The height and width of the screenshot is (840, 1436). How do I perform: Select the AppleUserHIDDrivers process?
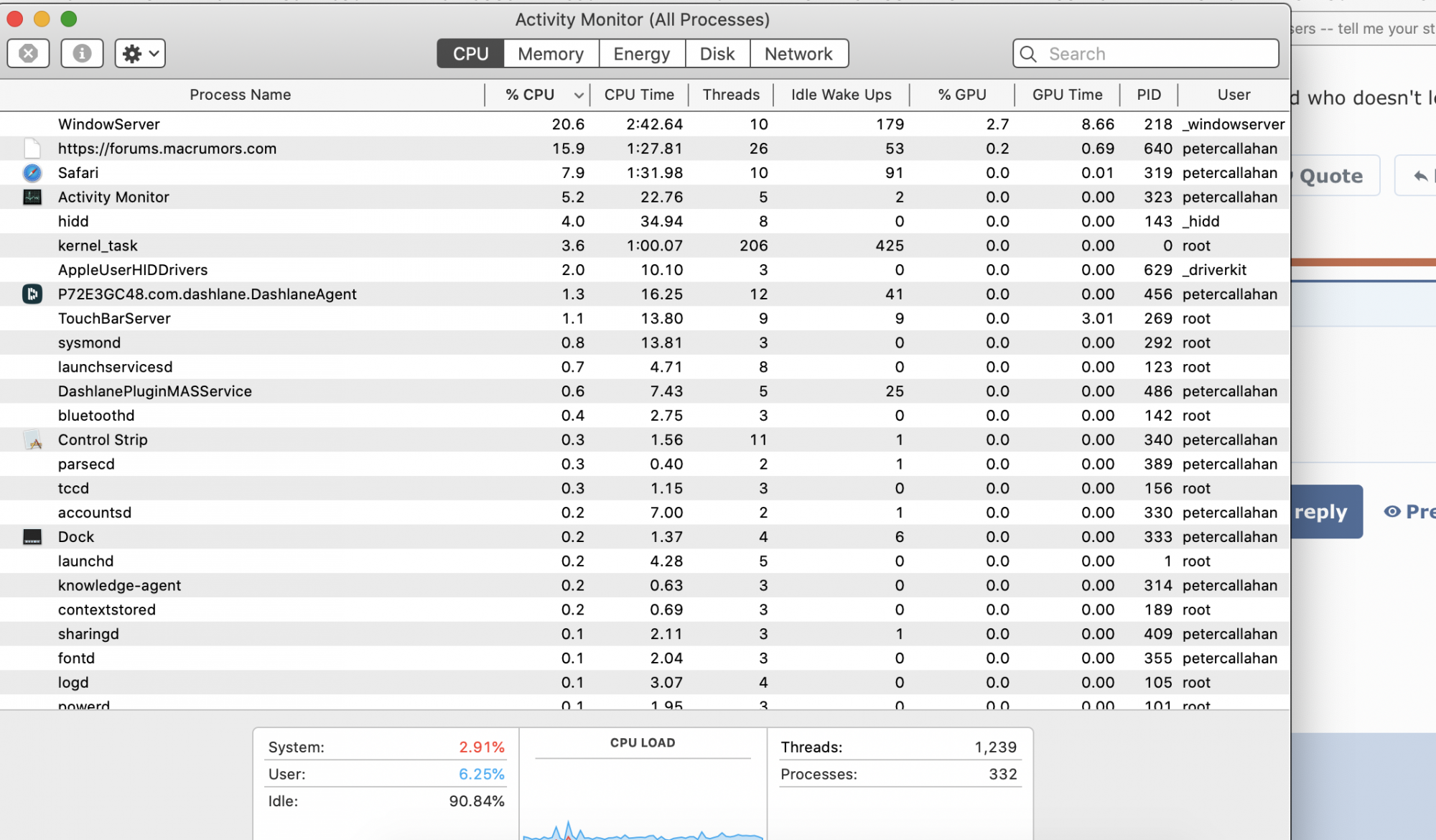pos(645,270)
